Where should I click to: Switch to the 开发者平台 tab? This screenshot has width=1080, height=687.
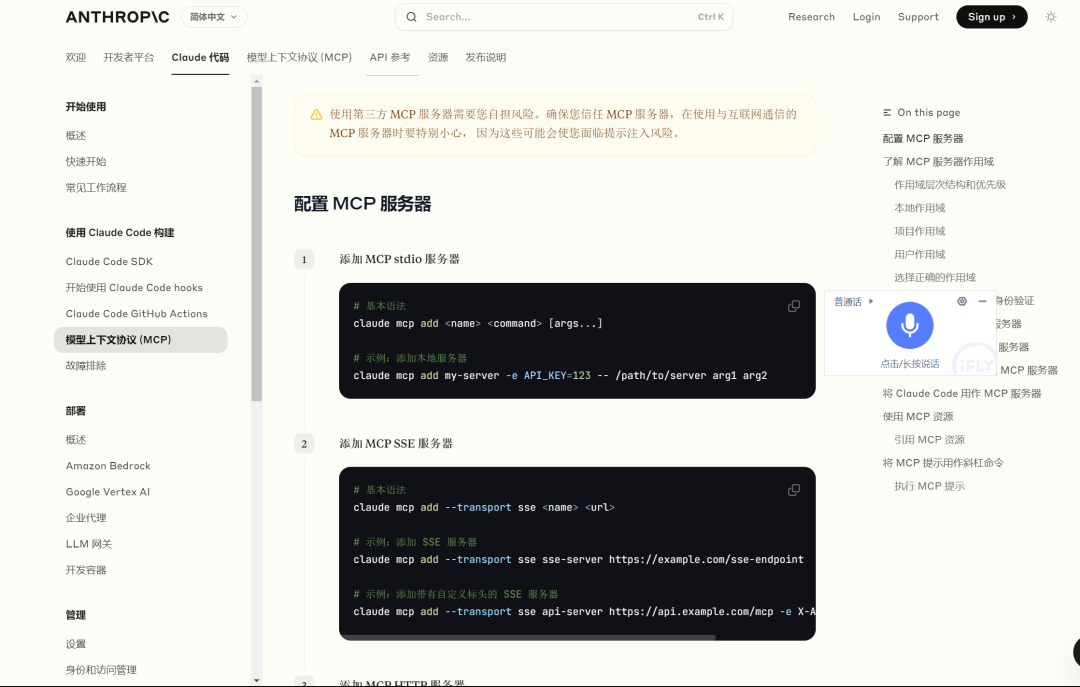pos(129,57)
